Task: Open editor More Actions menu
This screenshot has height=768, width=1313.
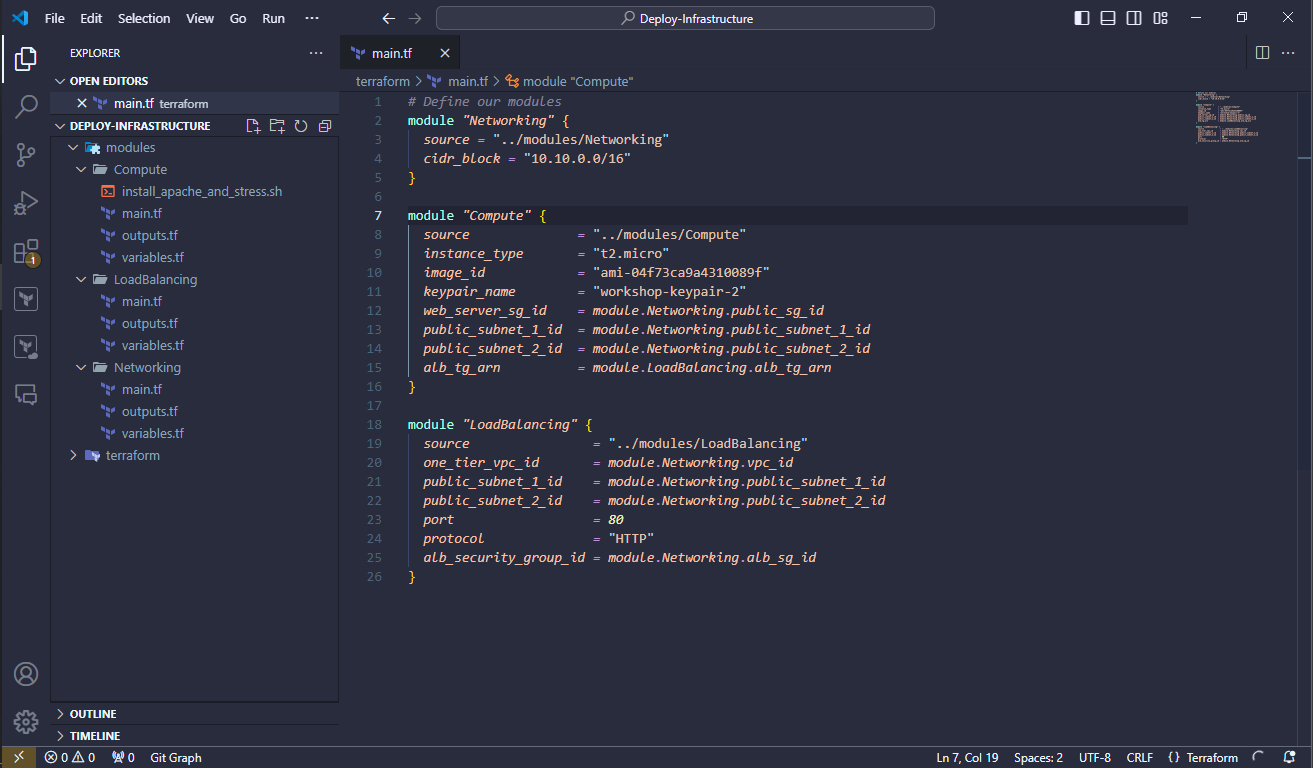Action: pyautogui.click(x=1290, y=53)
